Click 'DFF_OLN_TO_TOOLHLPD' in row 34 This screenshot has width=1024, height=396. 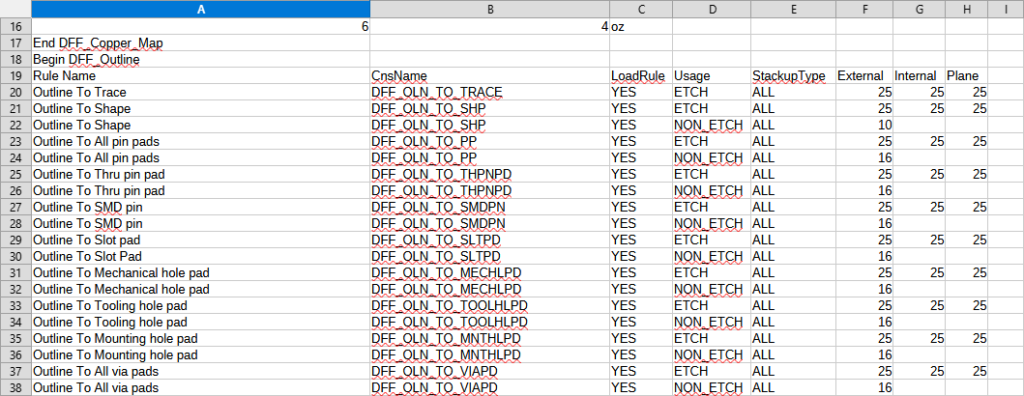point(490,322)
